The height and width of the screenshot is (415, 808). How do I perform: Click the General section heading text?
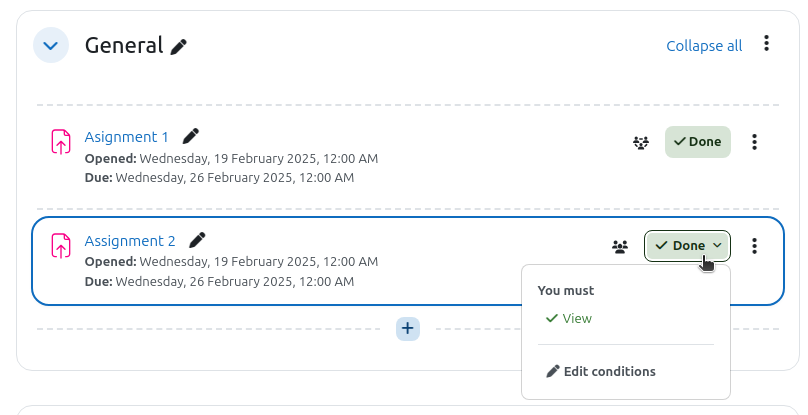[x=124, y=45]
